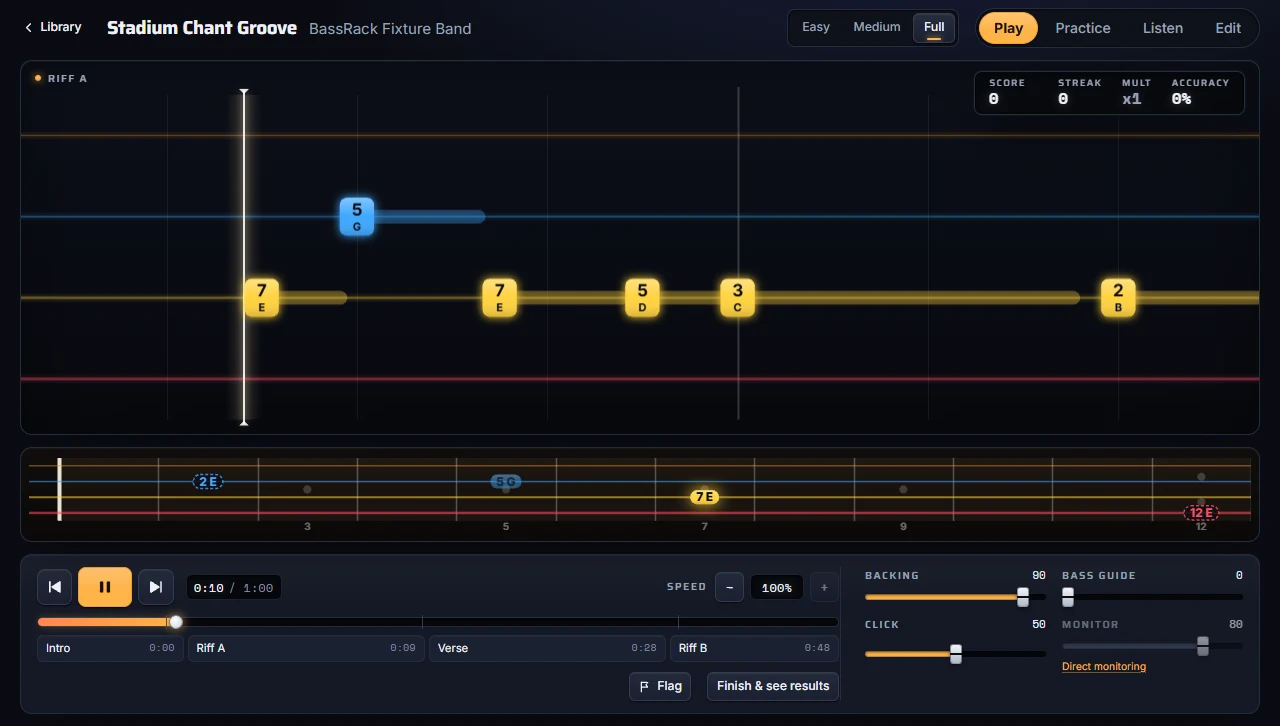Switch to the Practice mode tab
Image resolution: width=1280 pixels, height=726 pixels.
point(1083,28)
